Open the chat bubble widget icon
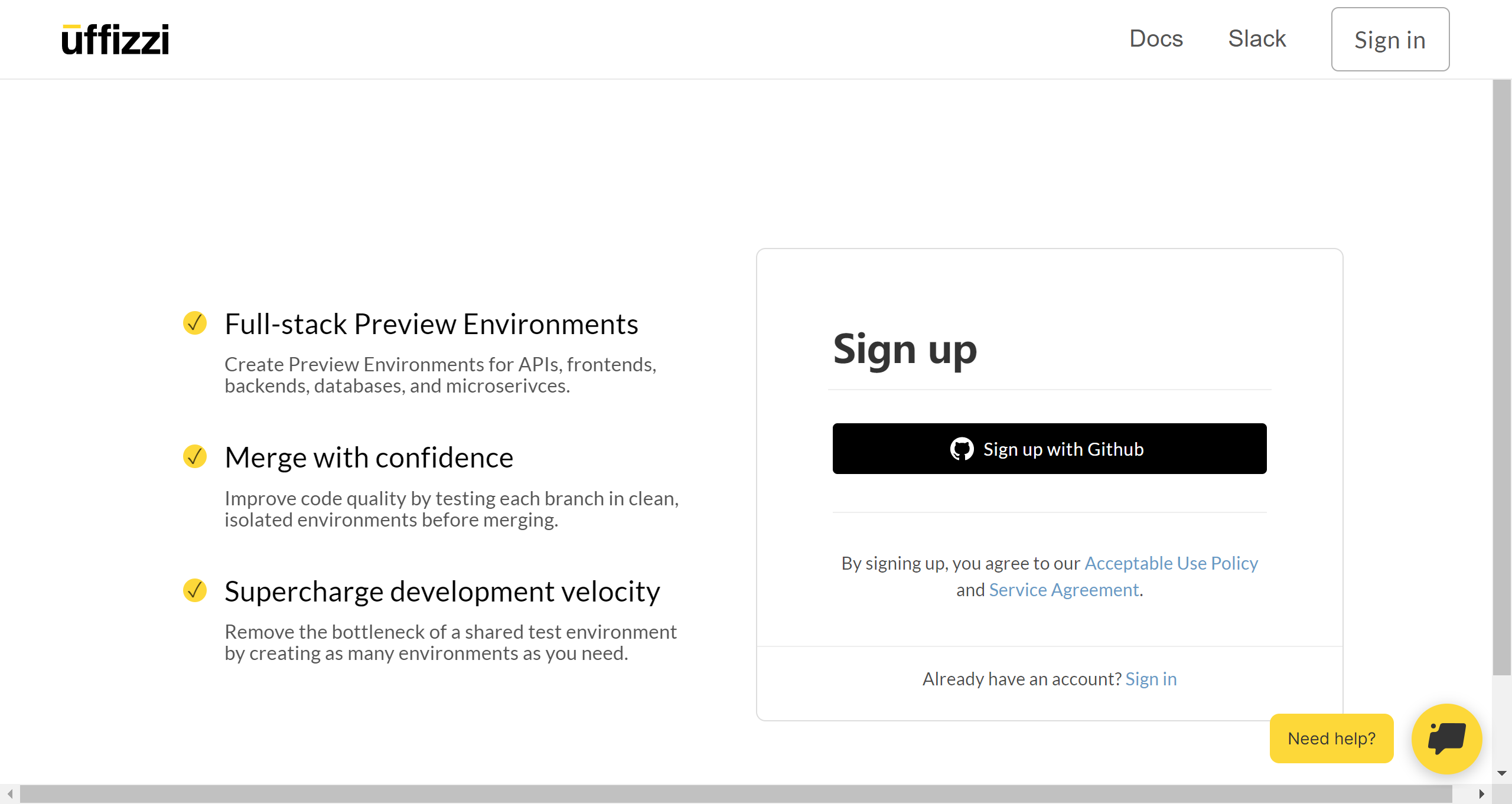The width and height of the screenshot is (1512, 804). click(1446, 738)
